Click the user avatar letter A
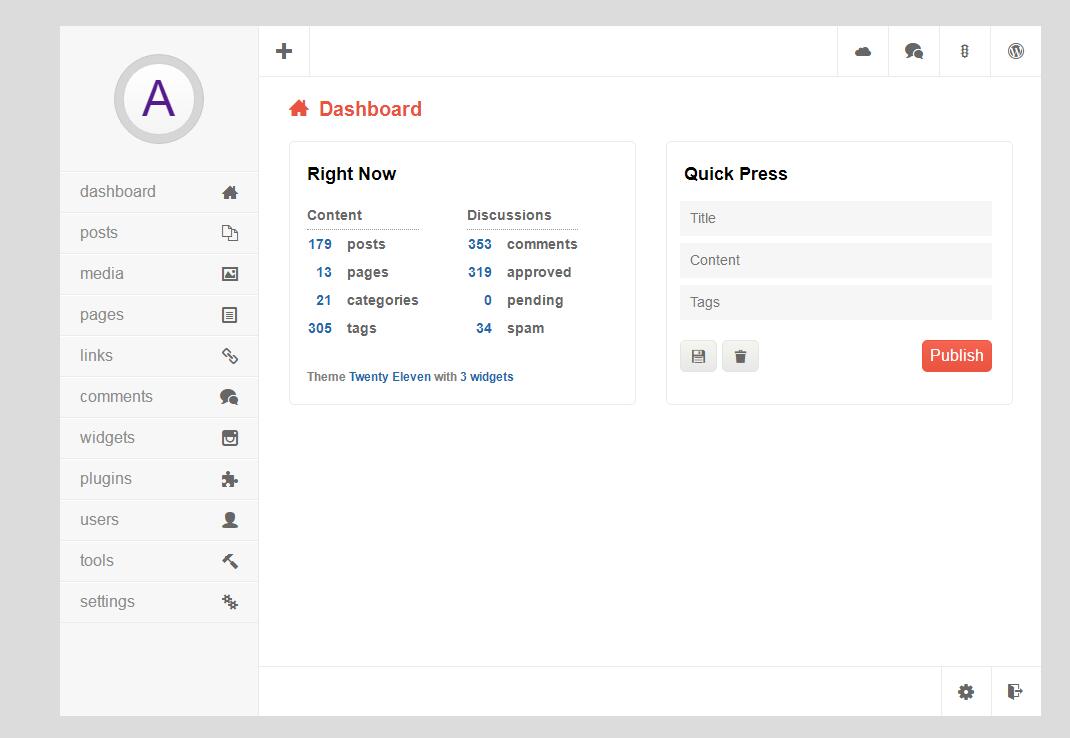Image resolution: width=1070 pixels, height=738 pixels. [x=159, y=99]
